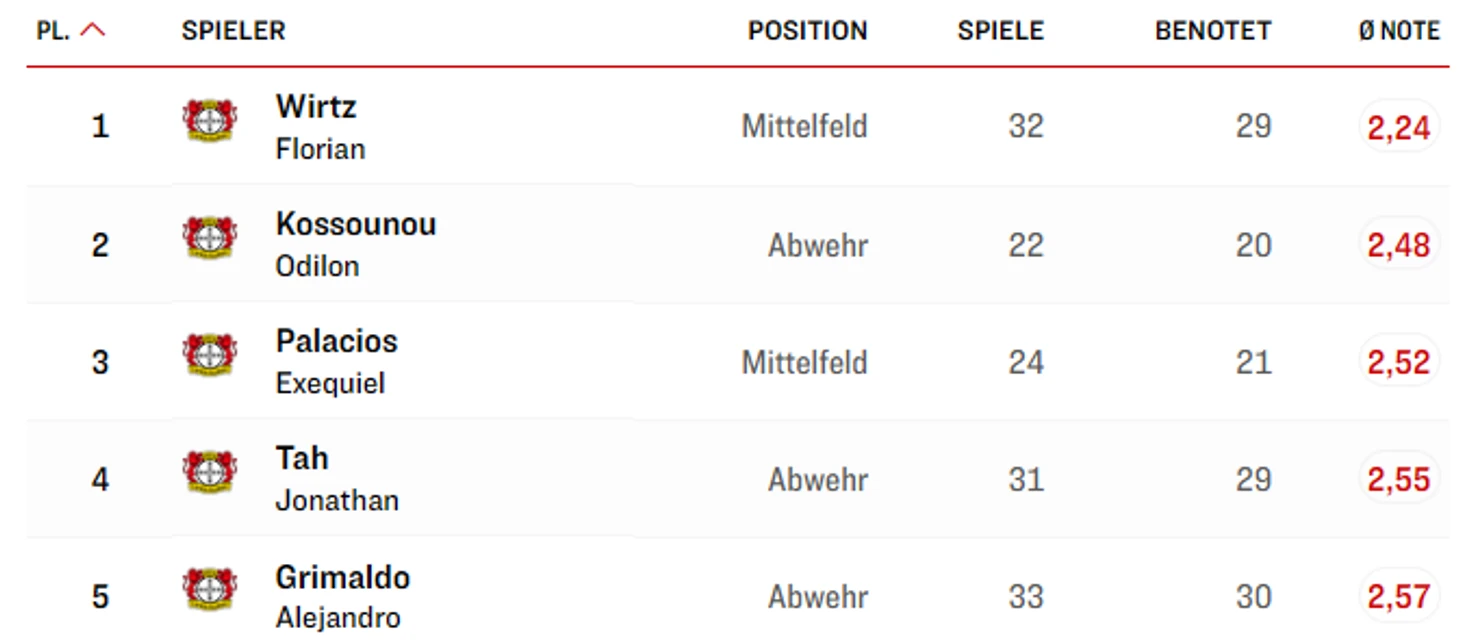
Task: Open Alejandro Grimaldo player profile
Action: (343, 597)
